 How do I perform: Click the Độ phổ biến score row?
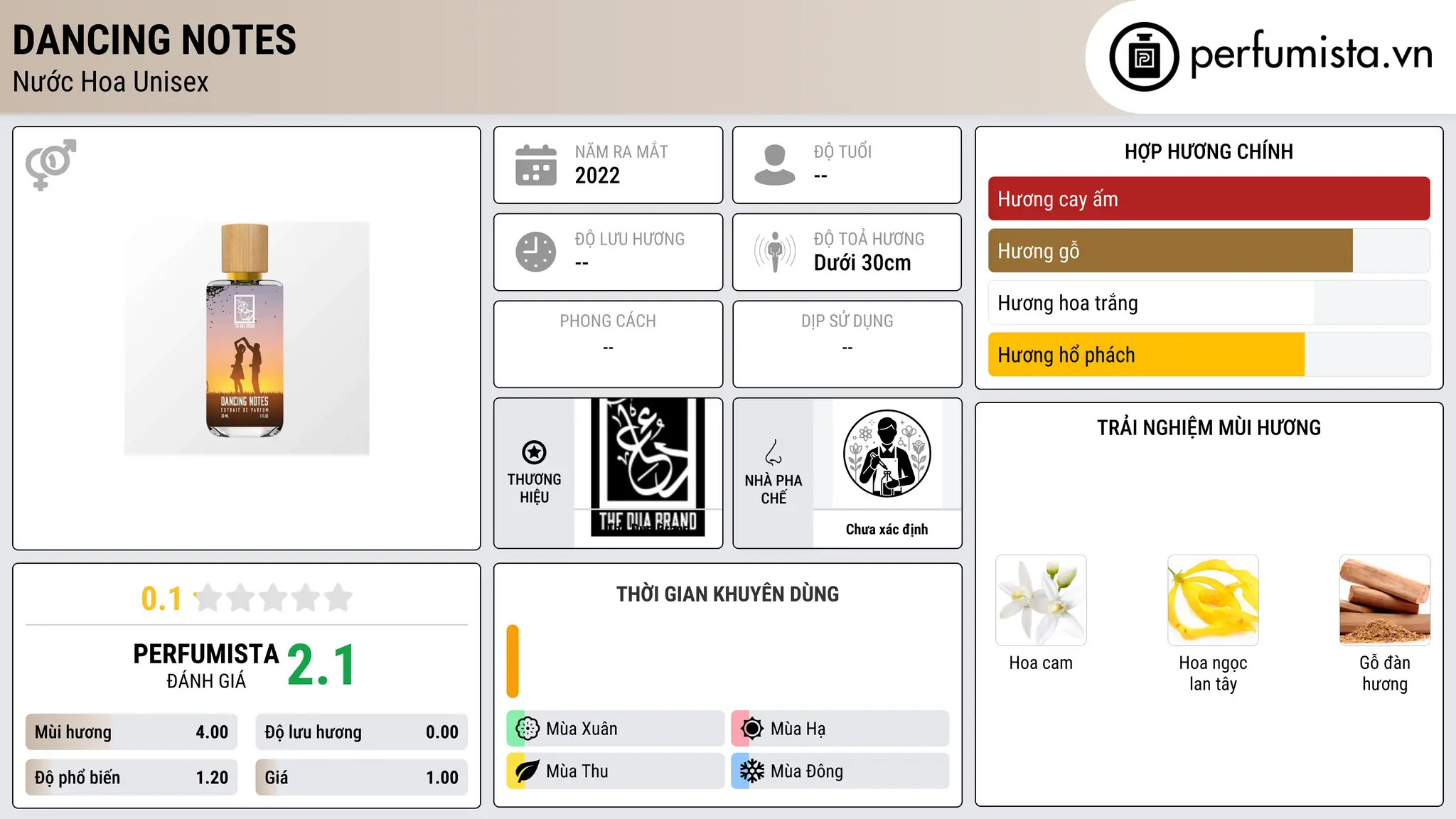[132, 778]
